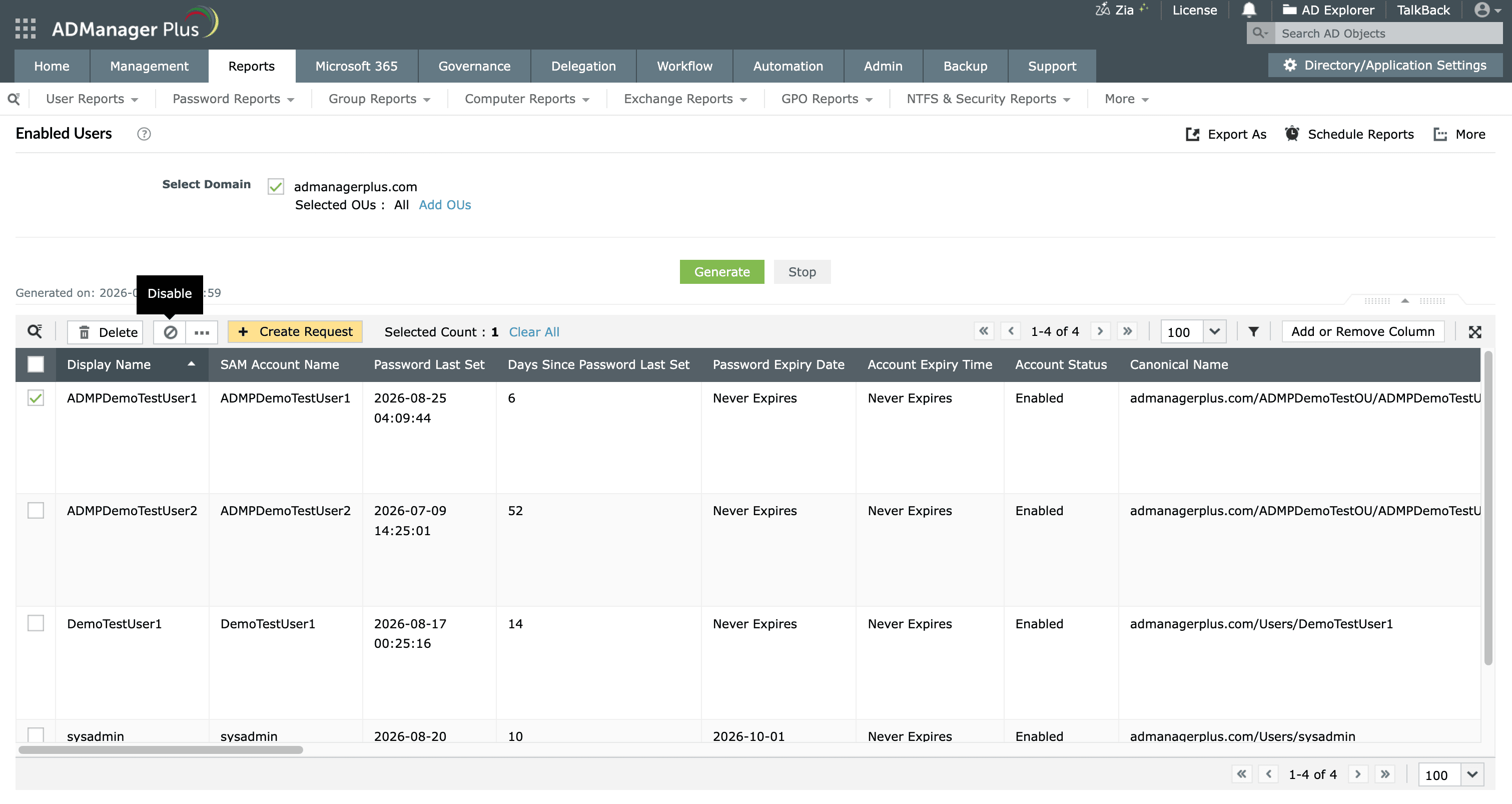The image size is (1512, 804).
Task: Go to next page in bottom pager
Action: [x=1357, y=774]
